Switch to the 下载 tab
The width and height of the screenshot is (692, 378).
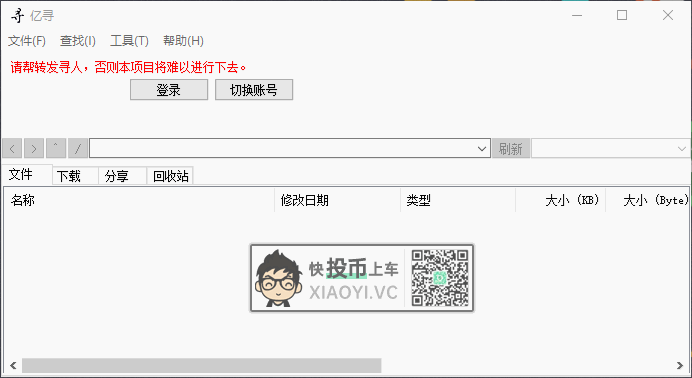[75, 176]
